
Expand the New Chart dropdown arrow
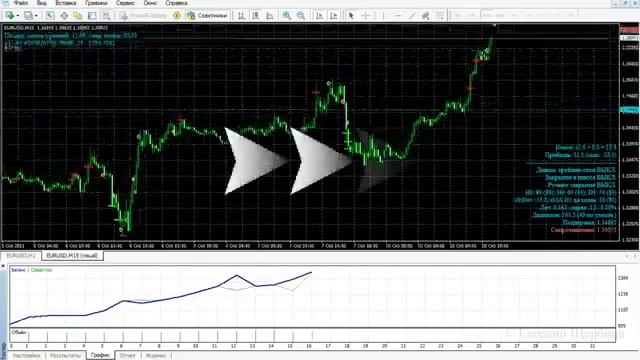(18, 16)
